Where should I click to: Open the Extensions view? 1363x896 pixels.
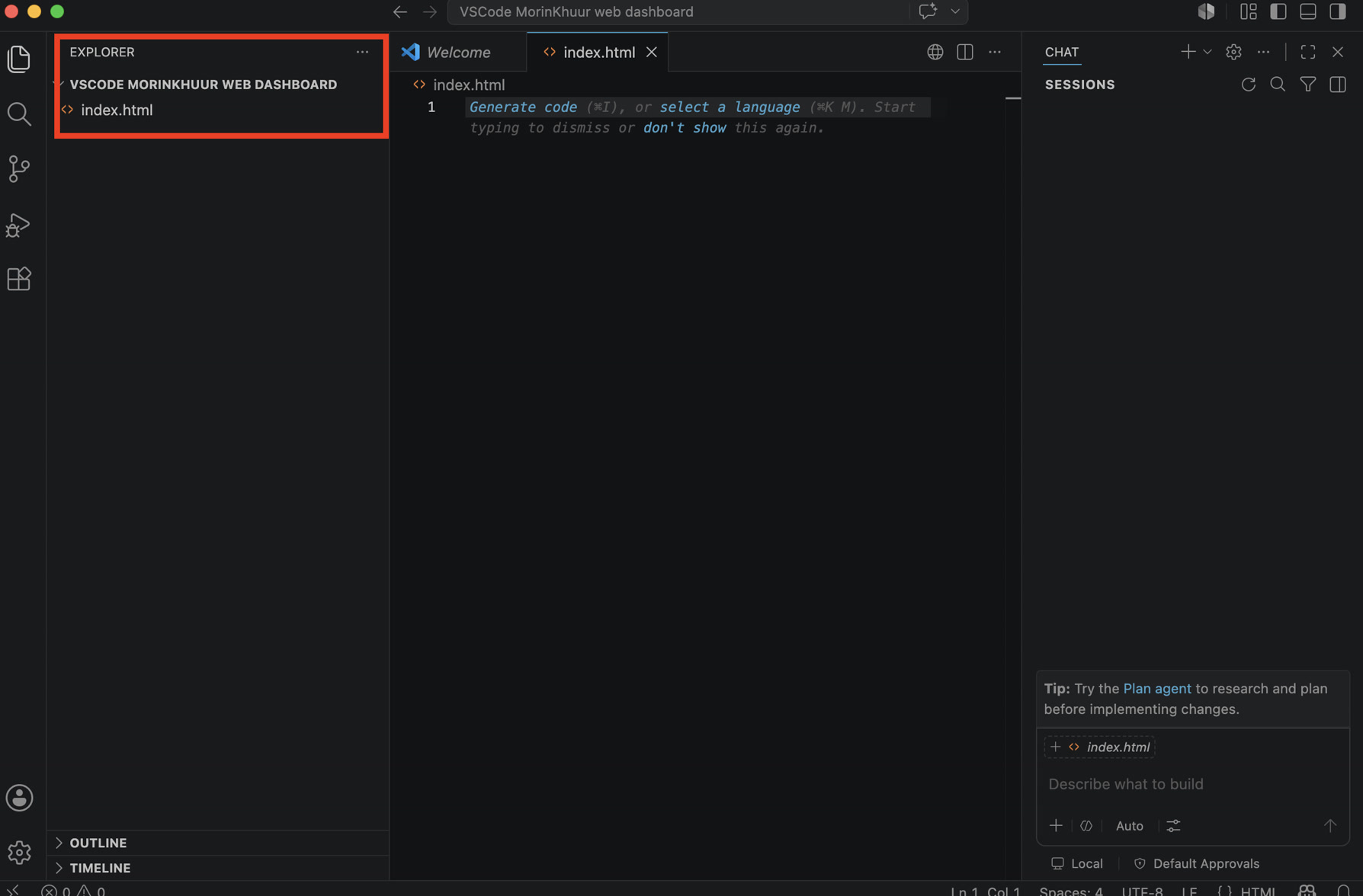point(19,279)
